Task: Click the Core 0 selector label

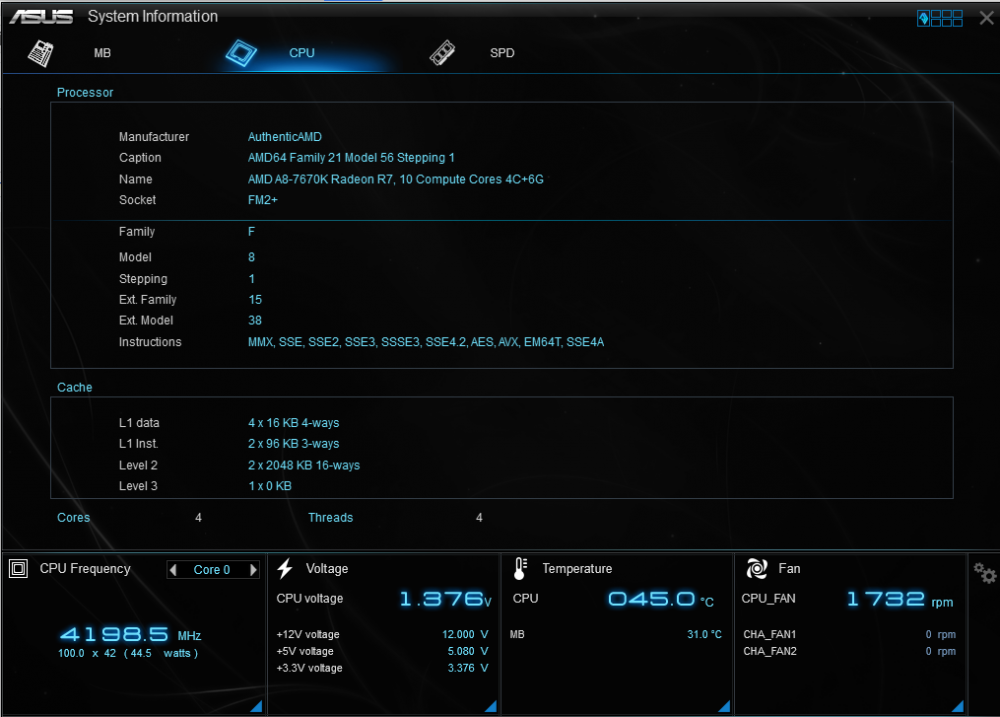Action: (212, 570)
